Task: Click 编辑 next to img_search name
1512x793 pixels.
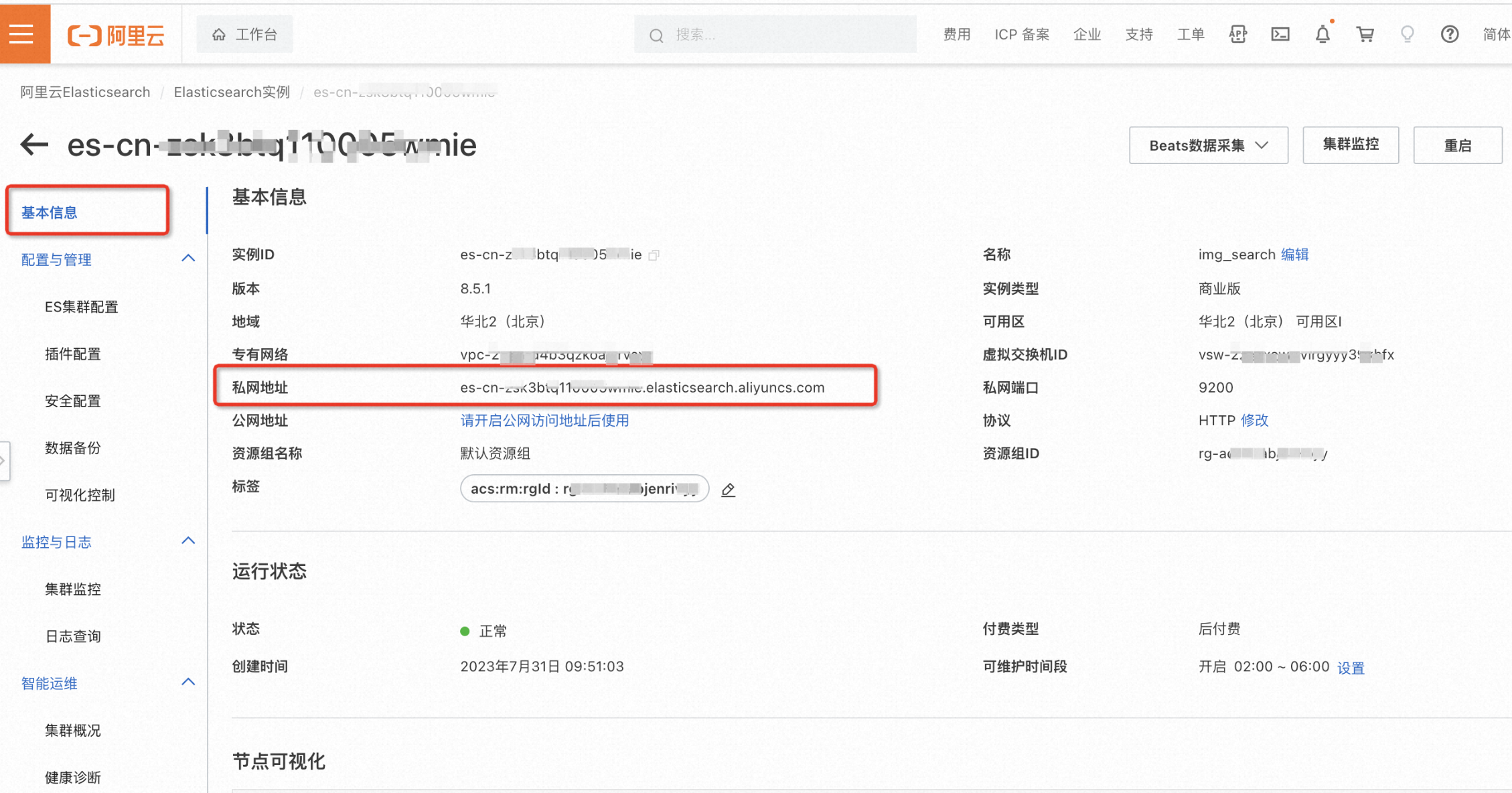Action: pos(1294,255)
